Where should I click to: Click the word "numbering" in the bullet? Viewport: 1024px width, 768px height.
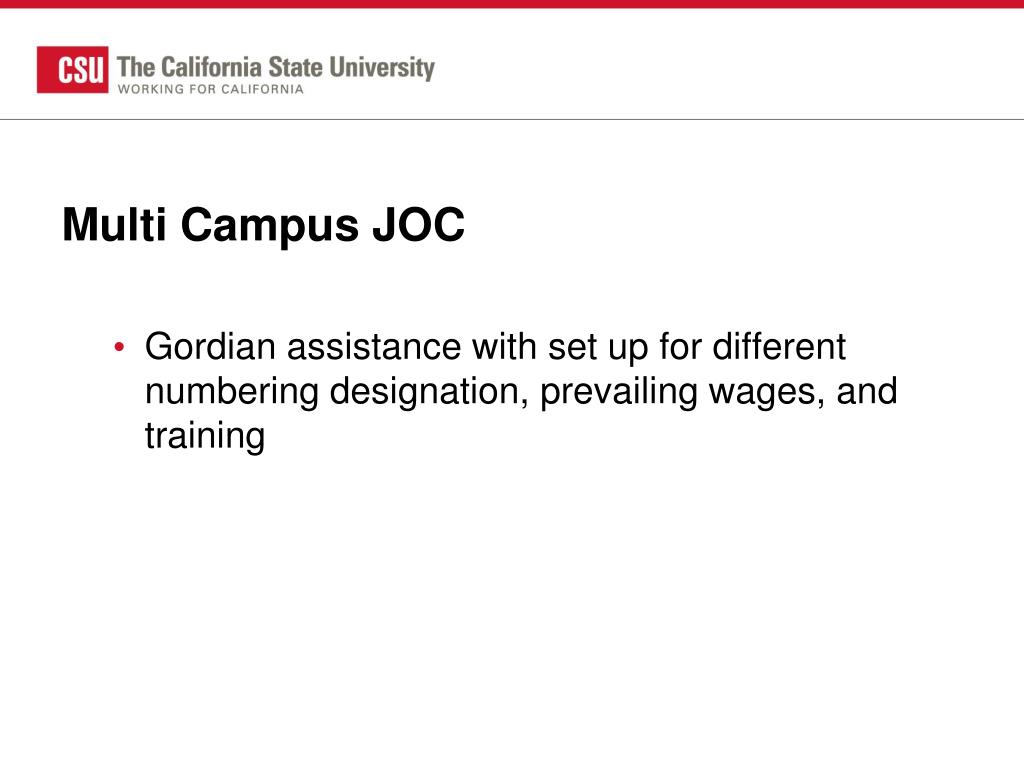pyautogui.click(x=231, y=392)
